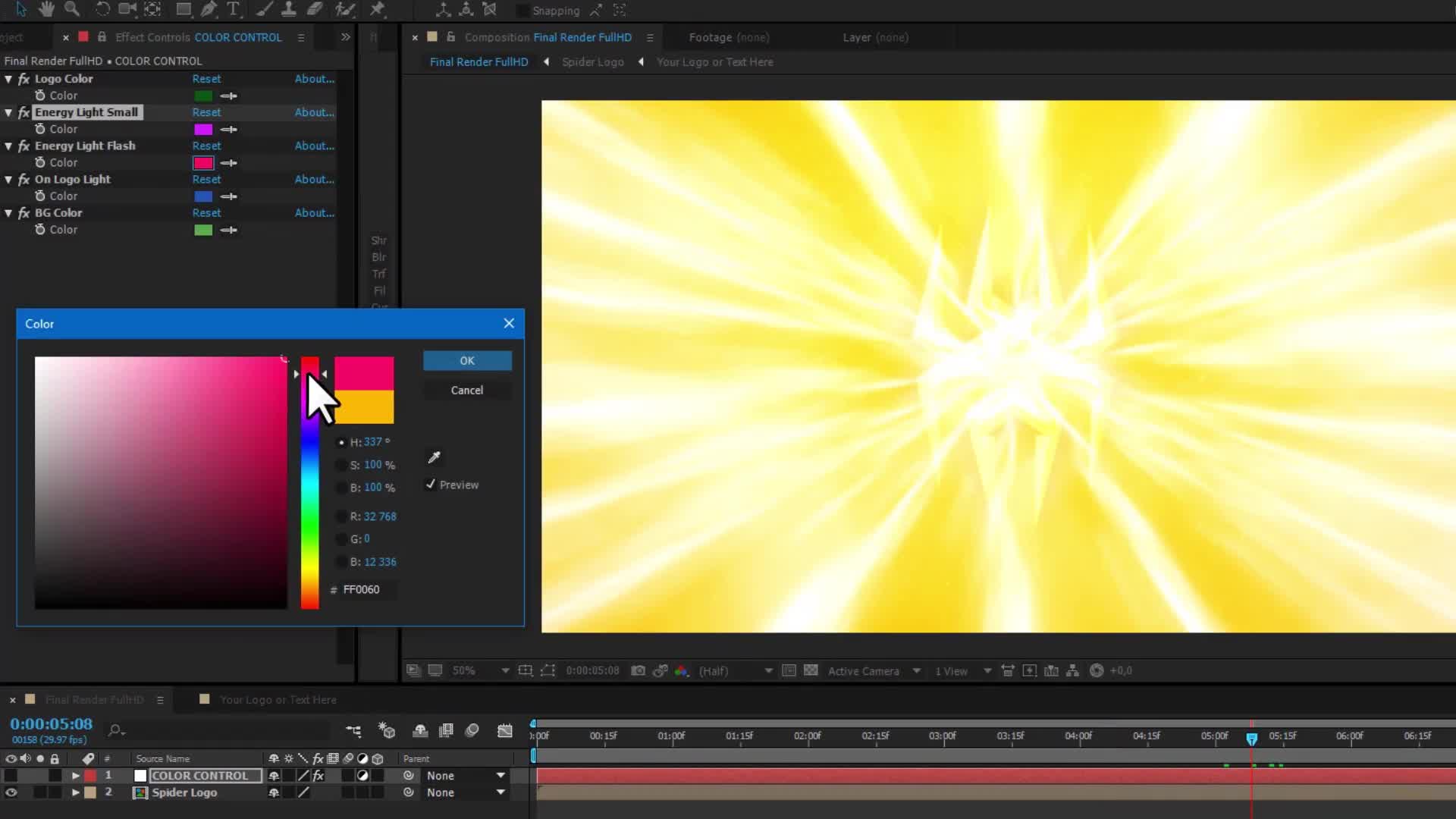The image size is (1456, 819).
Task: Switch to Final Render FullHD timeline tab
Action: pyautogui.click(x=92, y=698)
